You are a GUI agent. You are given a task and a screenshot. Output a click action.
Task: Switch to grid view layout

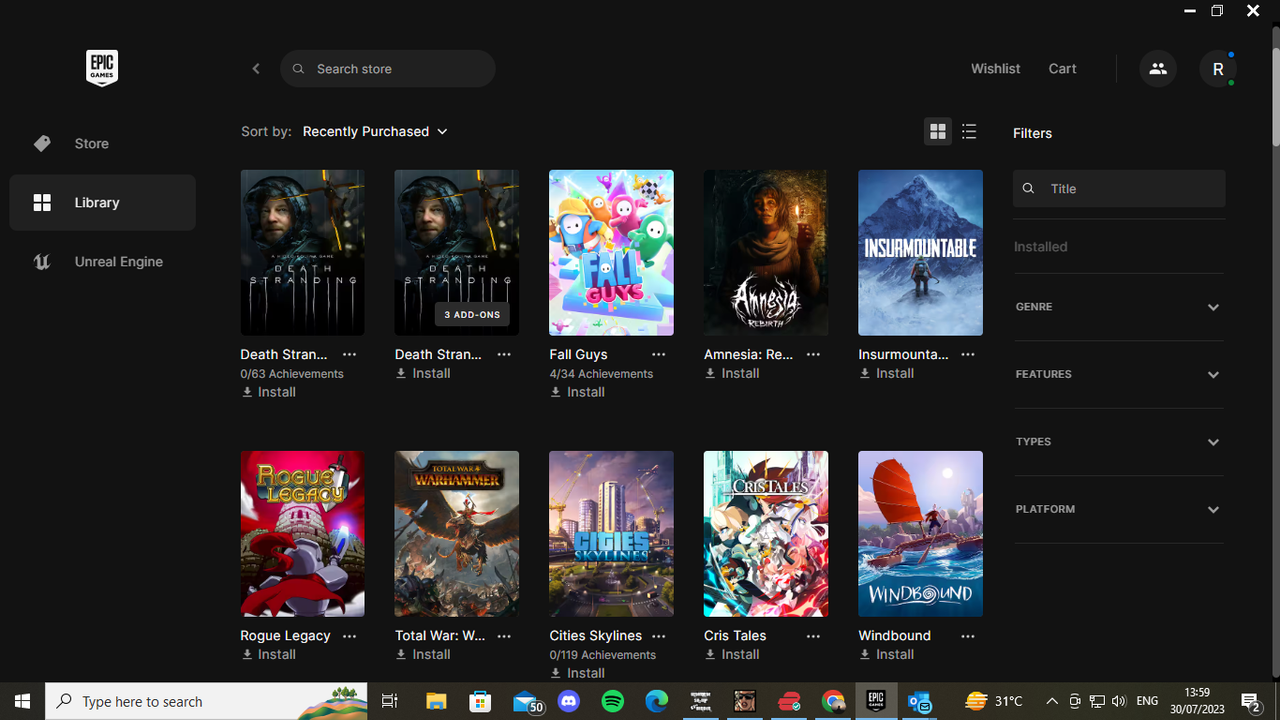pos(938,132)
